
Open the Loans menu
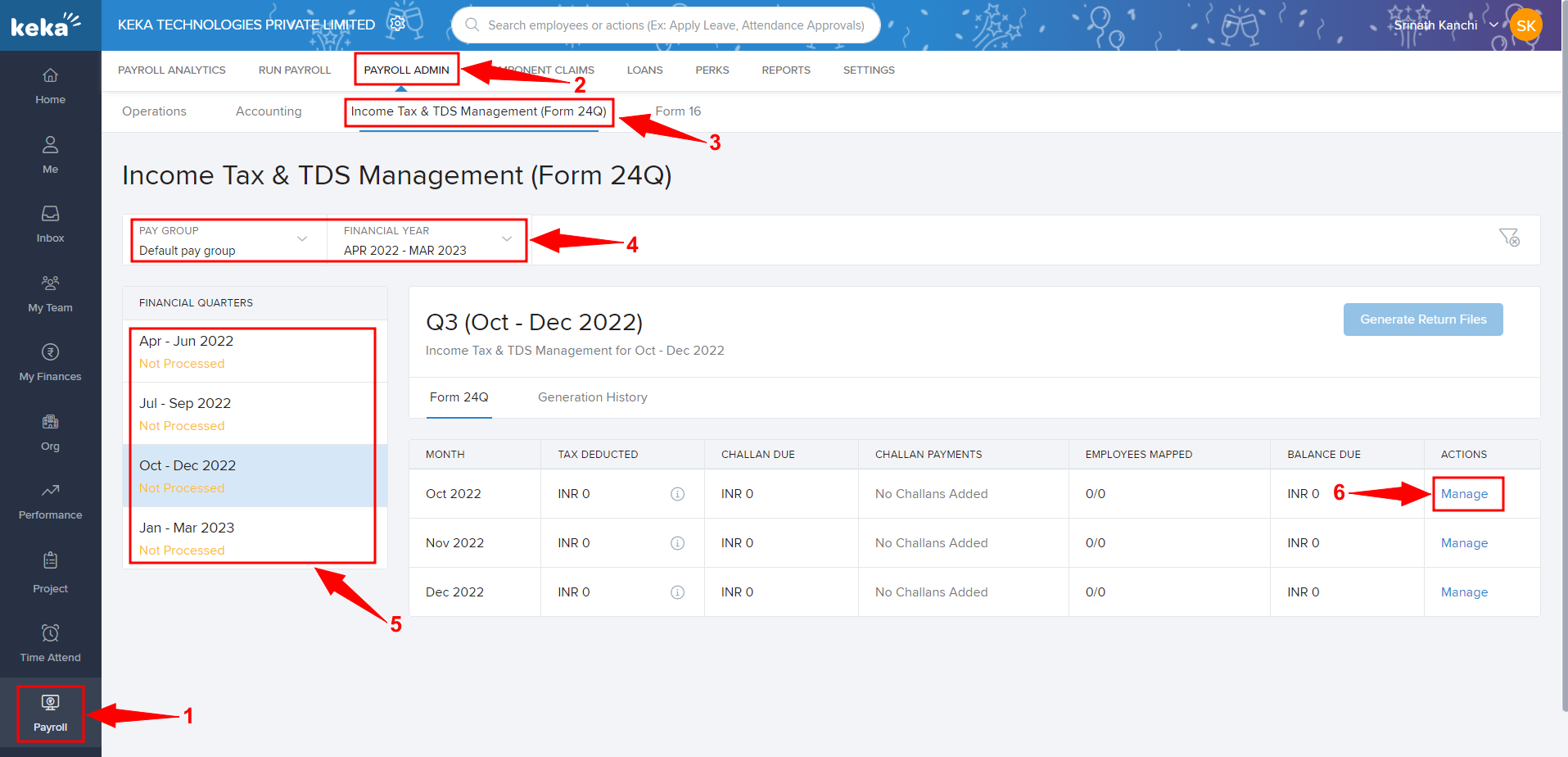pos(645,70)
